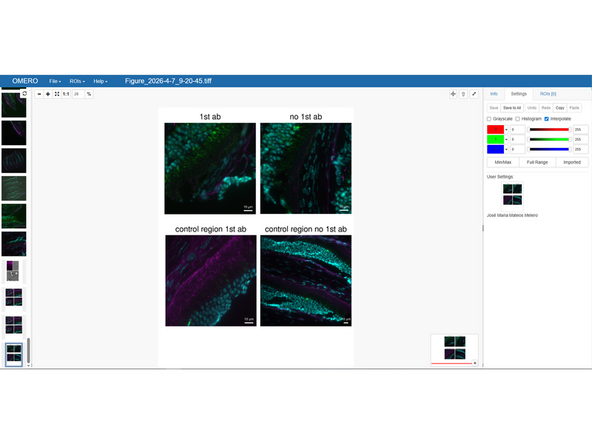Click the blue channel intensity slider
Screen dimensions: 592x444
click(549, 149)
